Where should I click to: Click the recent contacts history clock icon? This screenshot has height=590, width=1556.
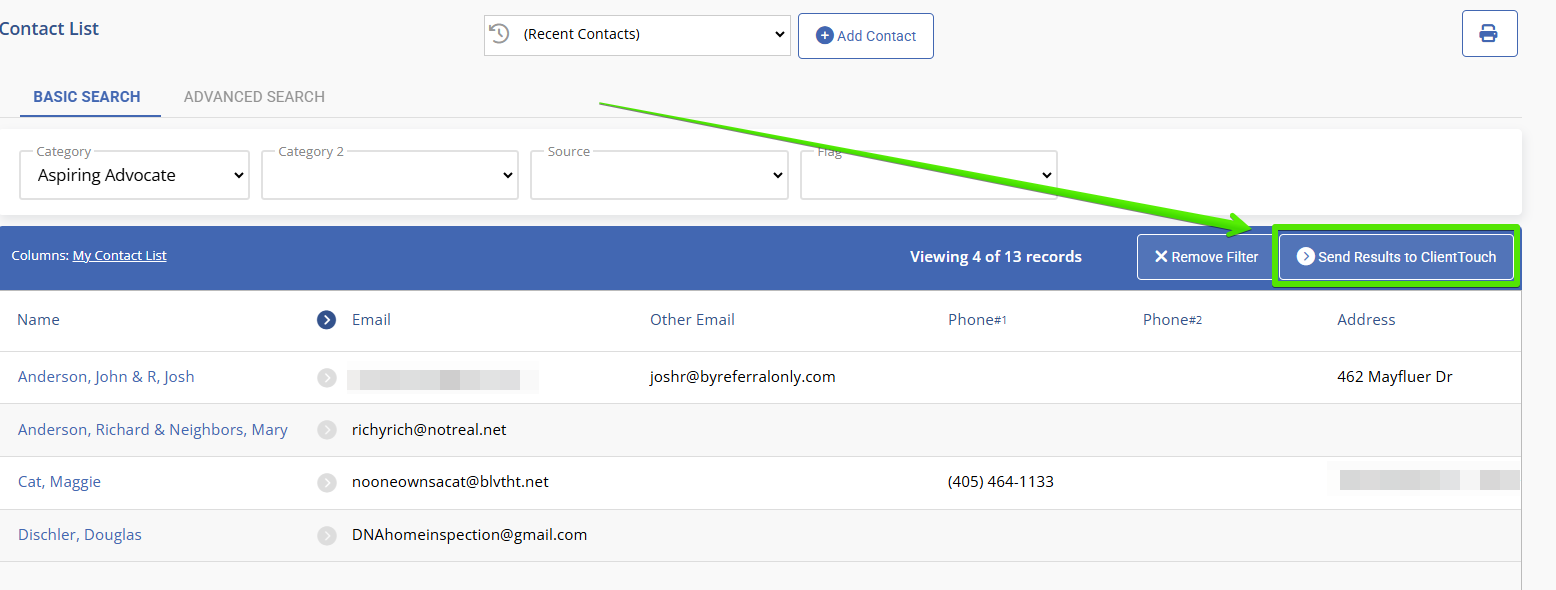coord(499,34)
